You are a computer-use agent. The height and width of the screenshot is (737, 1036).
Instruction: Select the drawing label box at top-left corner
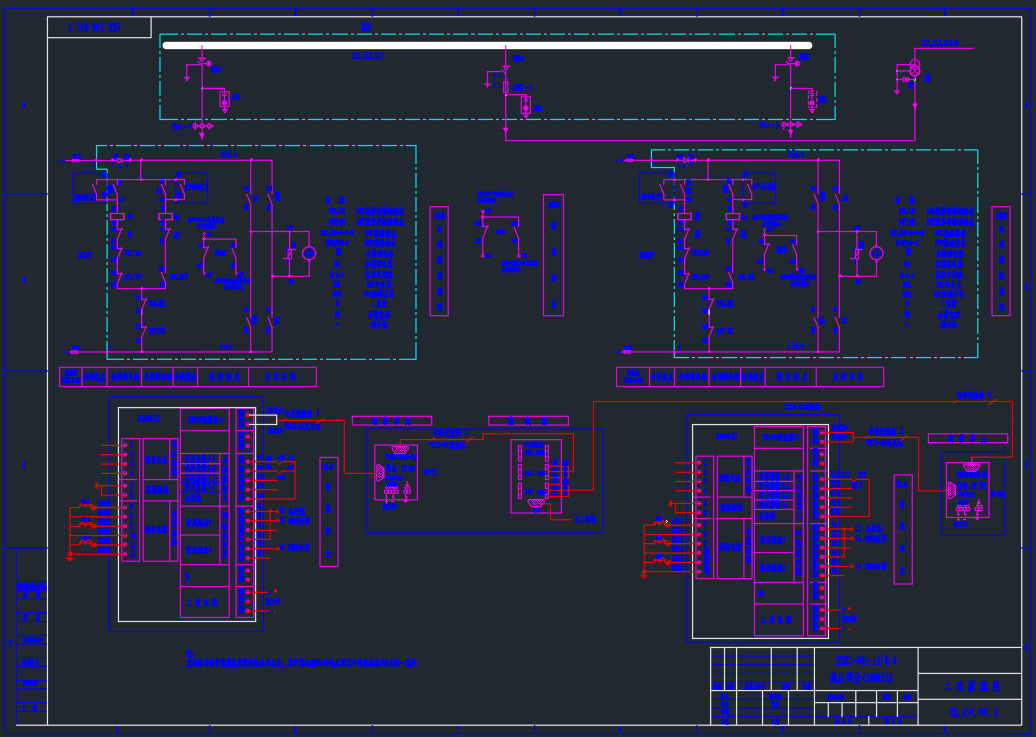(99, 28)
